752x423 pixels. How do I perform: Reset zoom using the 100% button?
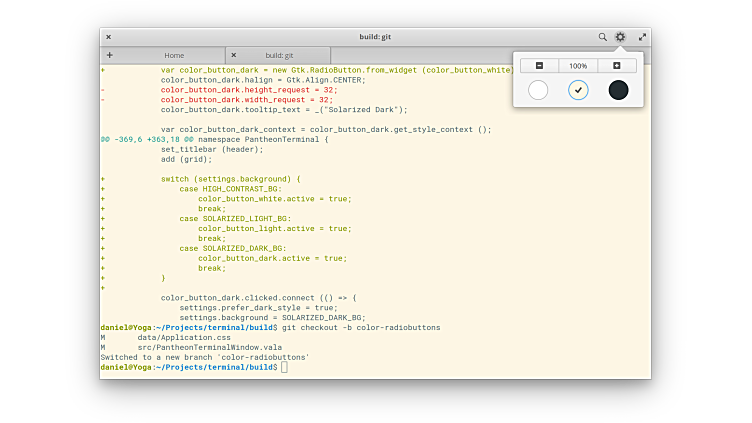coord(578,66)
